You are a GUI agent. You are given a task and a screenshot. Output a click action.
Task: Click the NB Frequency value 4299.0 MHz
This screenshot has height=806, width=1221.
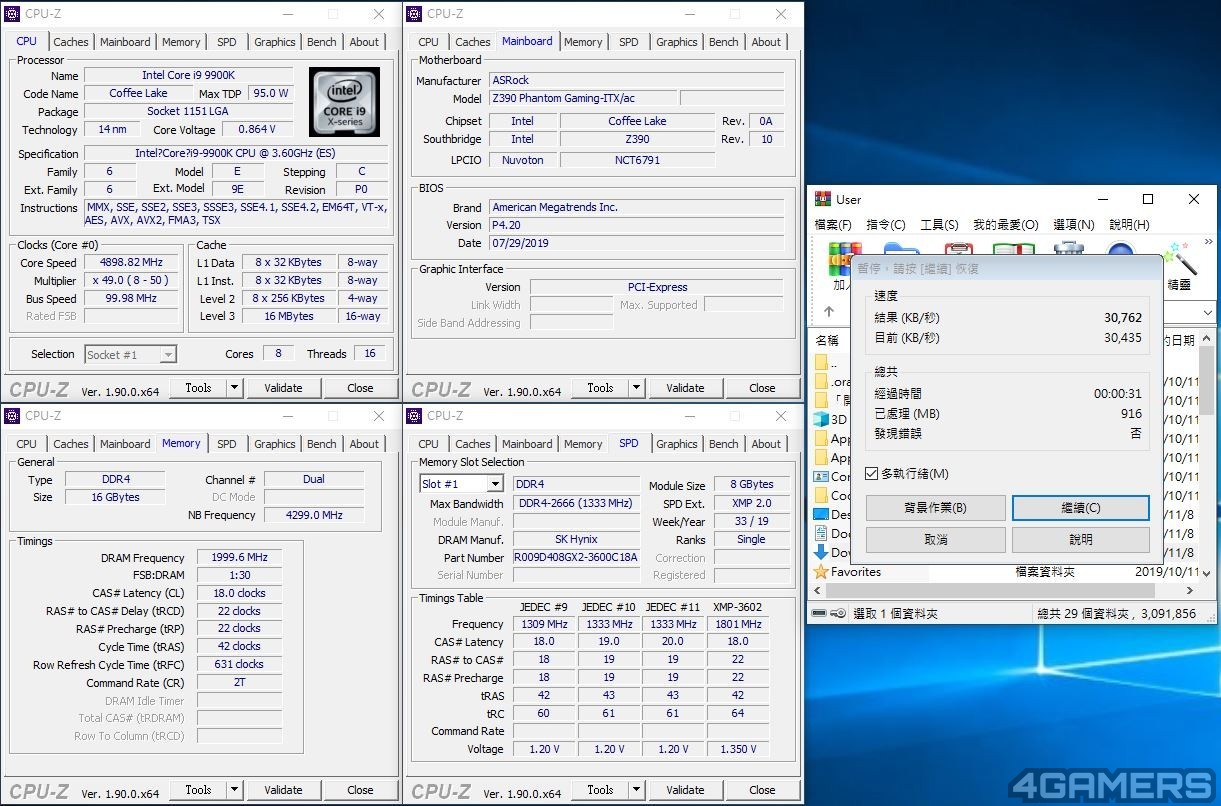pyautogui.click(x=314, y=515)
